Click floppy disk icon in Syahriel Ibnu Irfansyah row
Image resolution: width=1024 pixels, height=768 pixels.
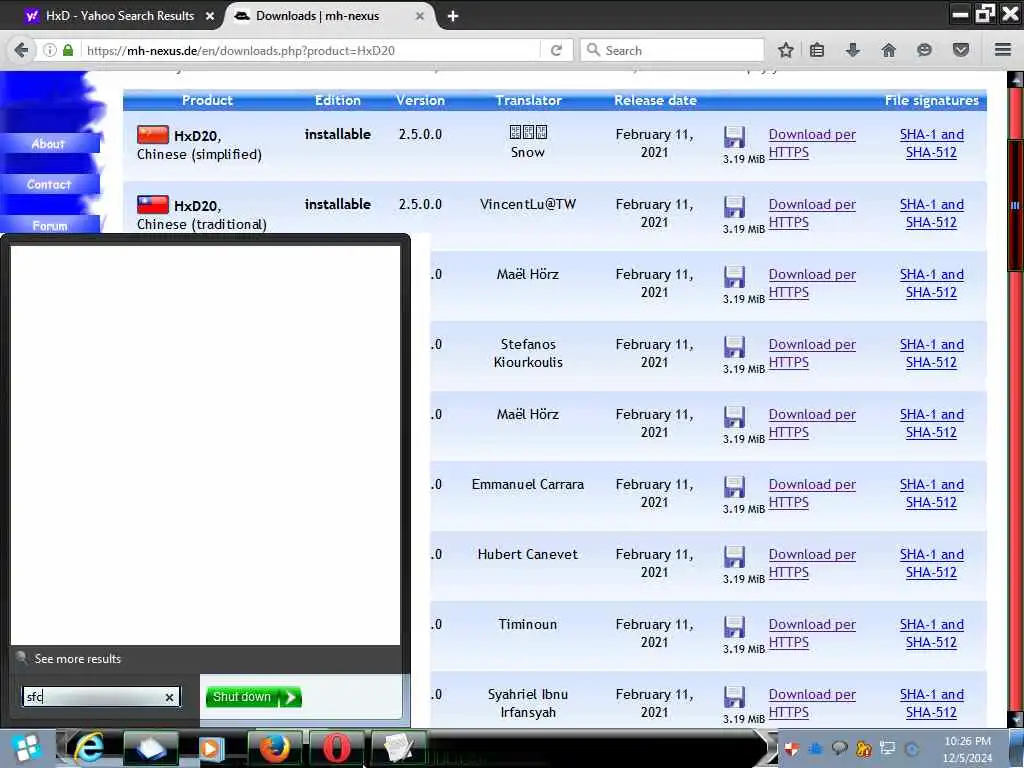click(x=734, y=697)
